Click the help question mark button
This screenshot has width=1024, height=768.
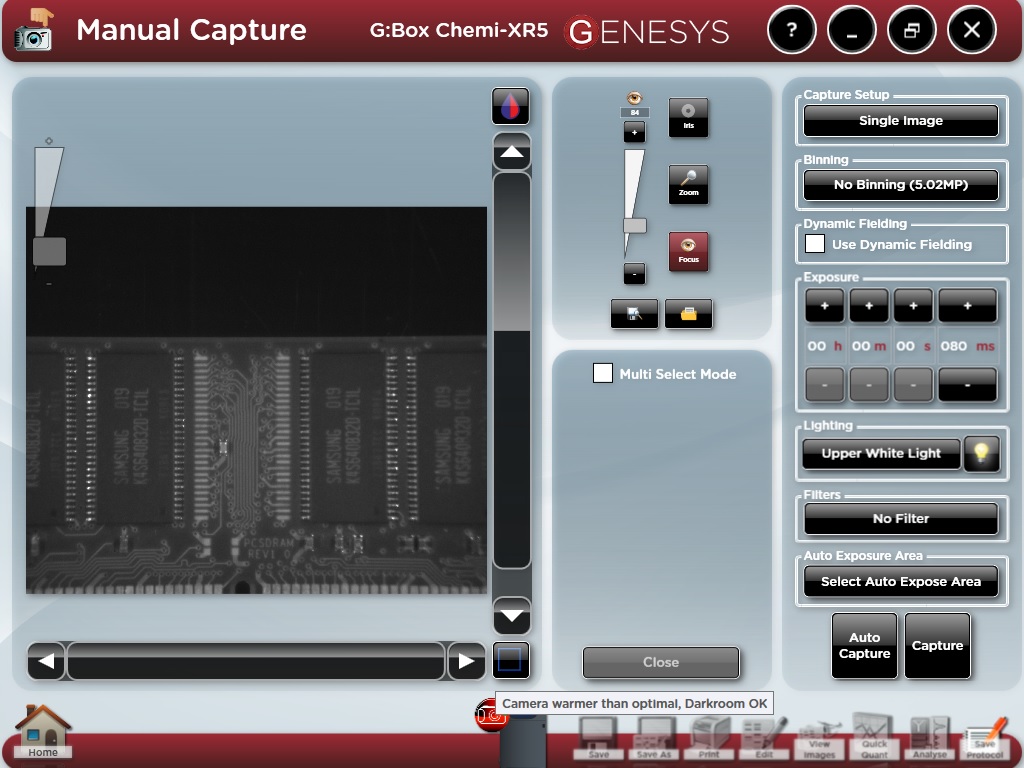[791, 30]
